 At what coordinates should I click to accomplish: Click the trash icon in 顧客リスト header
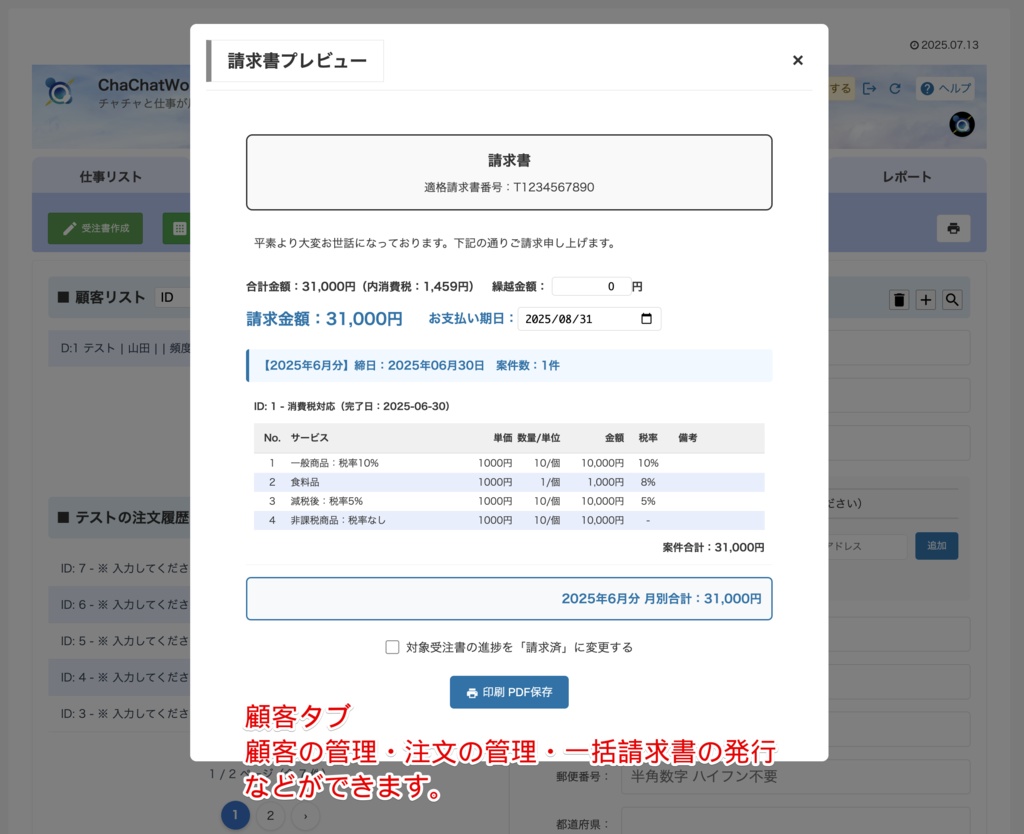click(x=899, y=298)
